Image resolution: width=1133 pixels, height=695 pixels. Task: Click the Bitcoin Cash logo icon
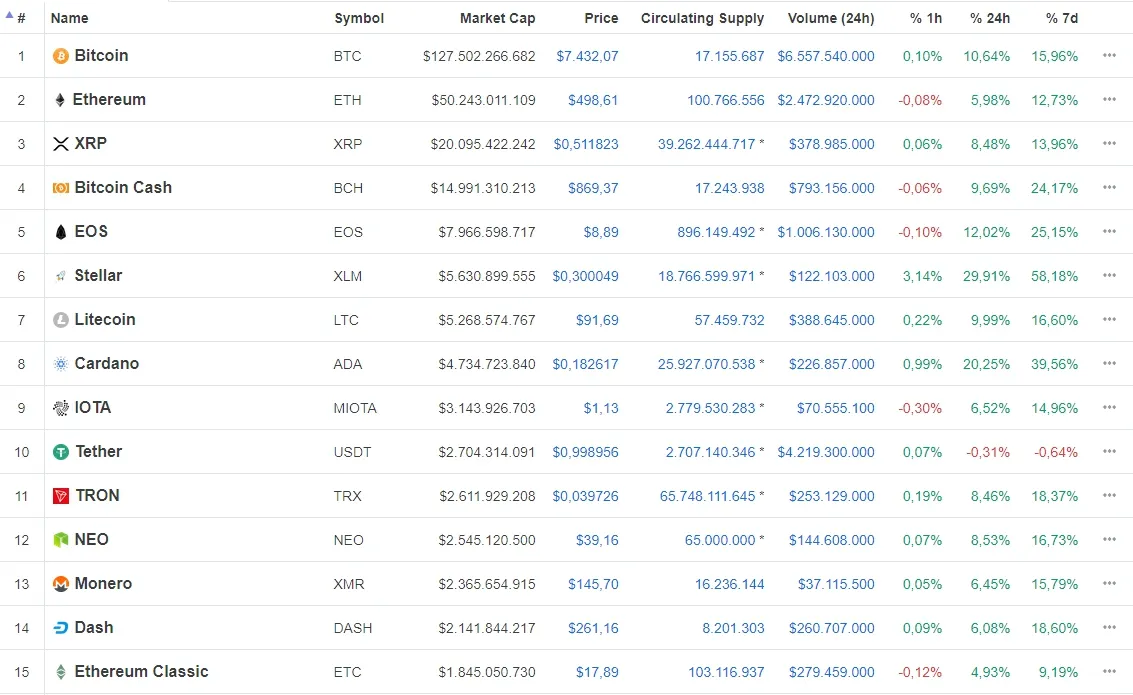pos(61,188)
